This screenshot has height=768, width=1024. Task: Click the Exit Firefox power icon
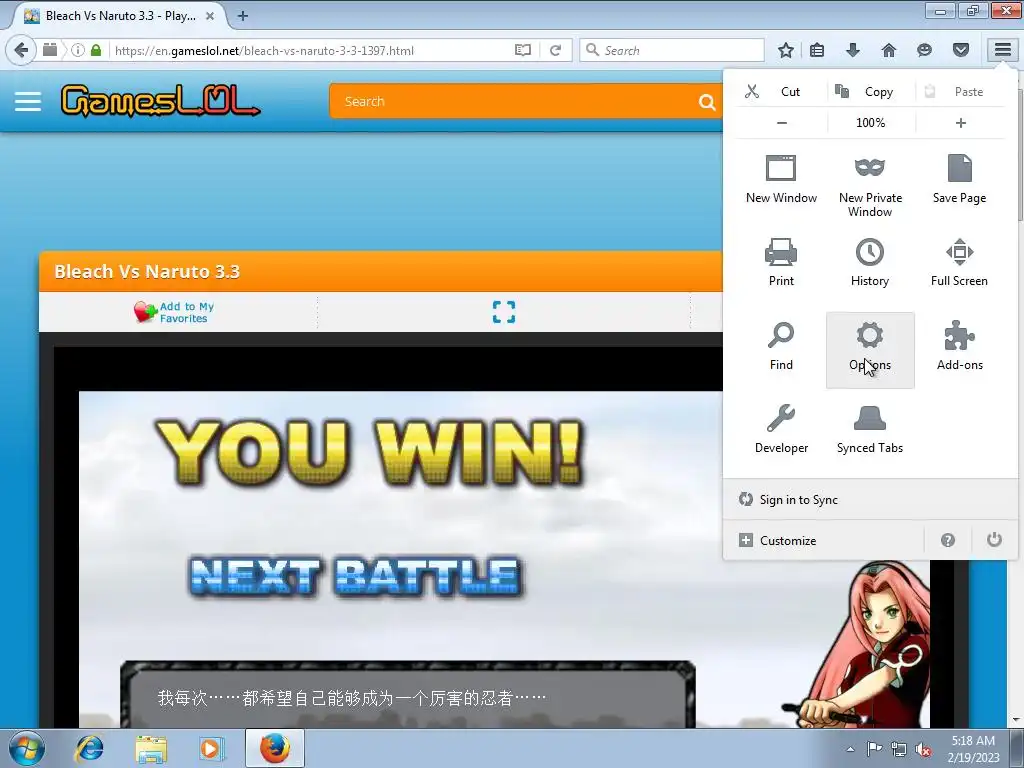994,540
